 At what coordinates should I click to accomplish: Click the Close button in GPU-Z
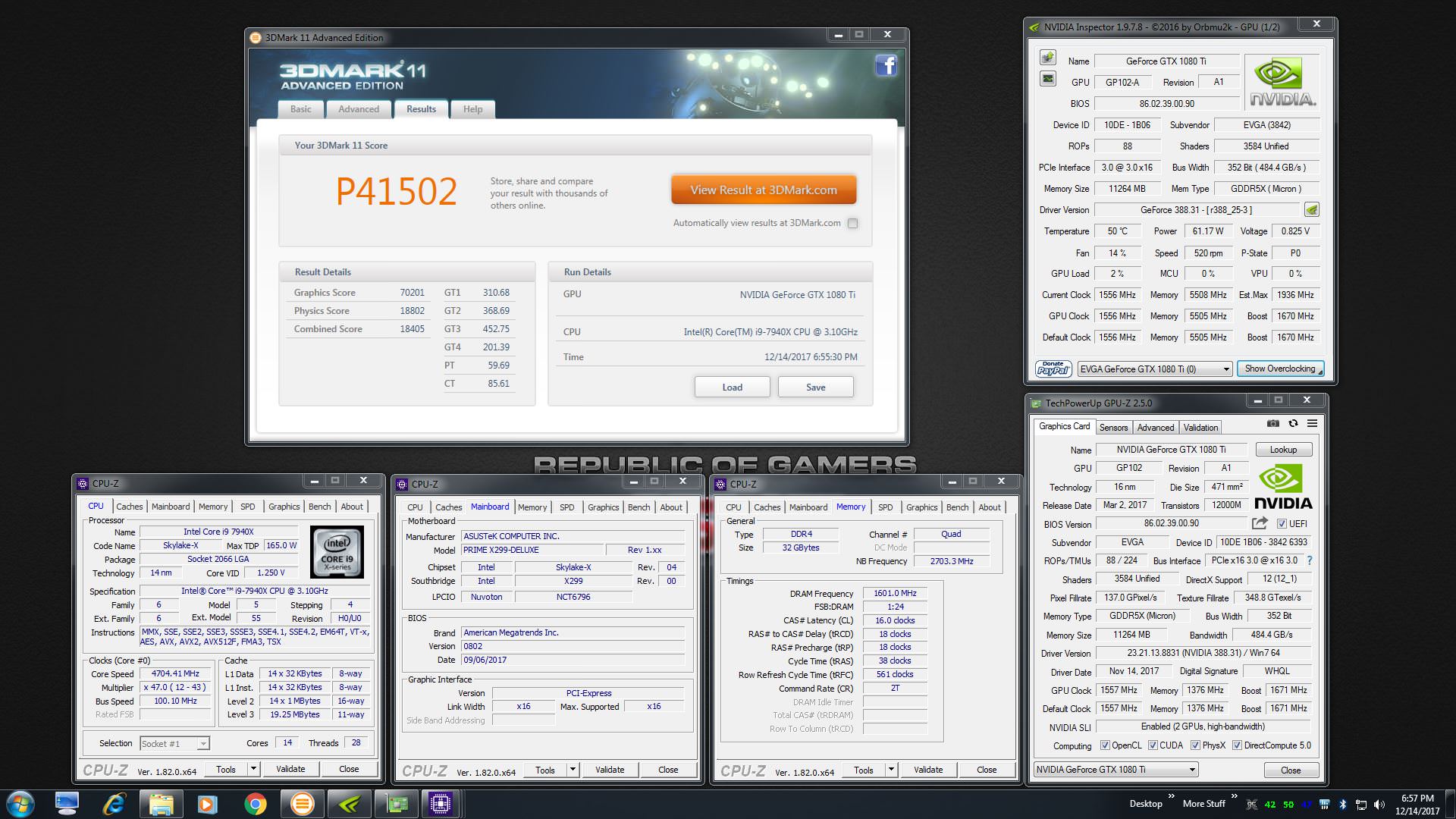(1291, 770)
